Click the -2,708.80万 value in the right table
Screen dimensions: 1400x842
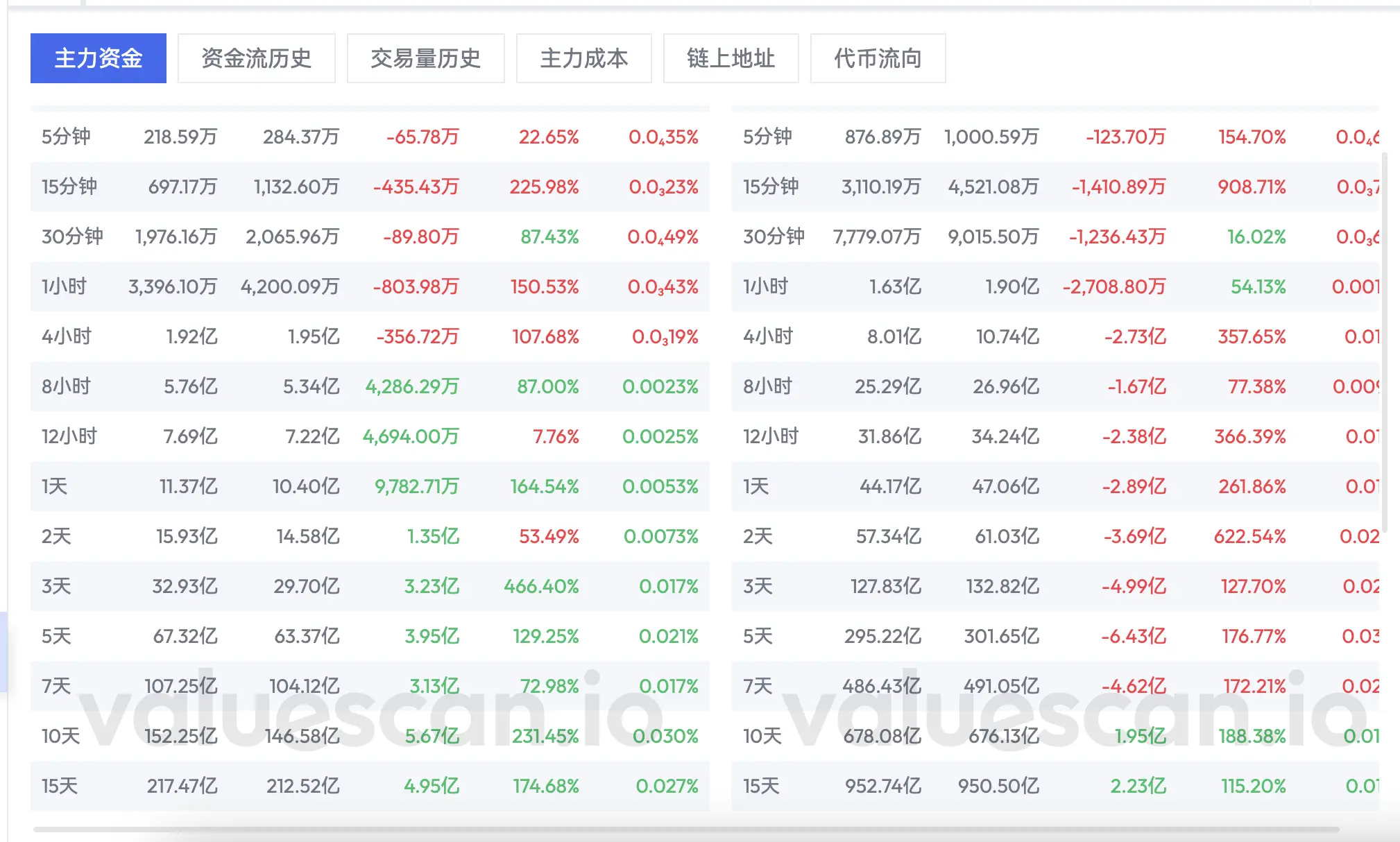pos(1114,286)
